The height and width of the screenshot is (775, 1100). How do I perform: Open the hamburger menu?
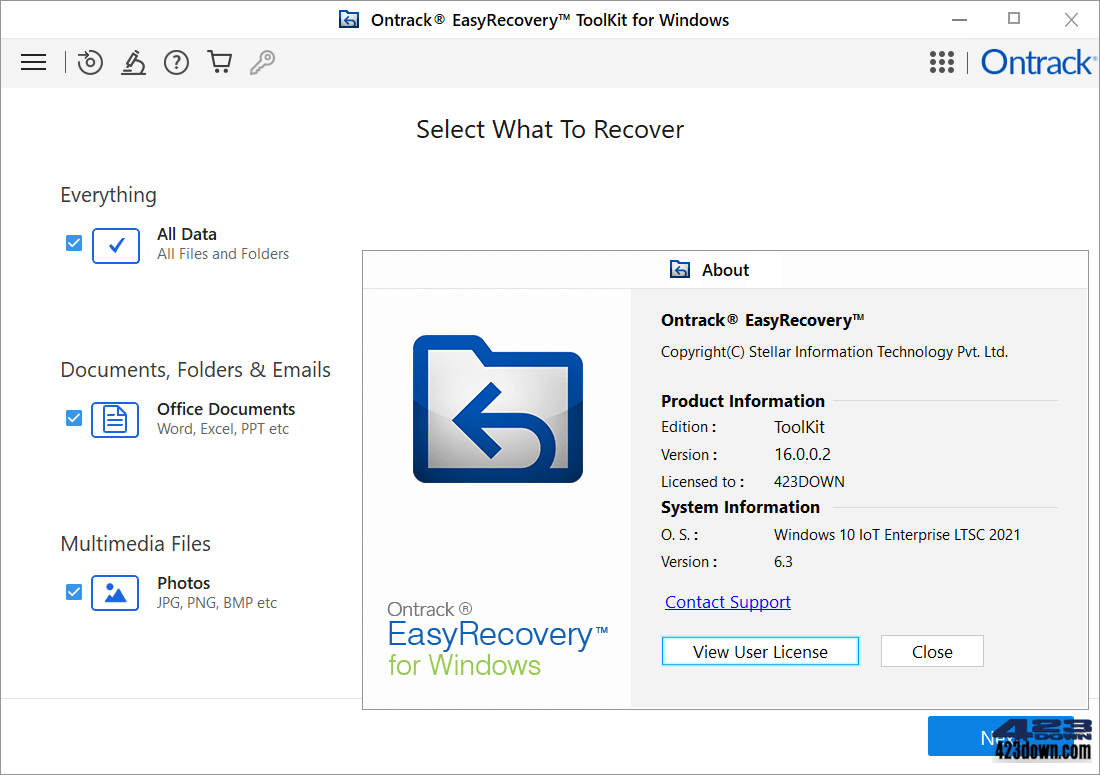click(33, 62)
